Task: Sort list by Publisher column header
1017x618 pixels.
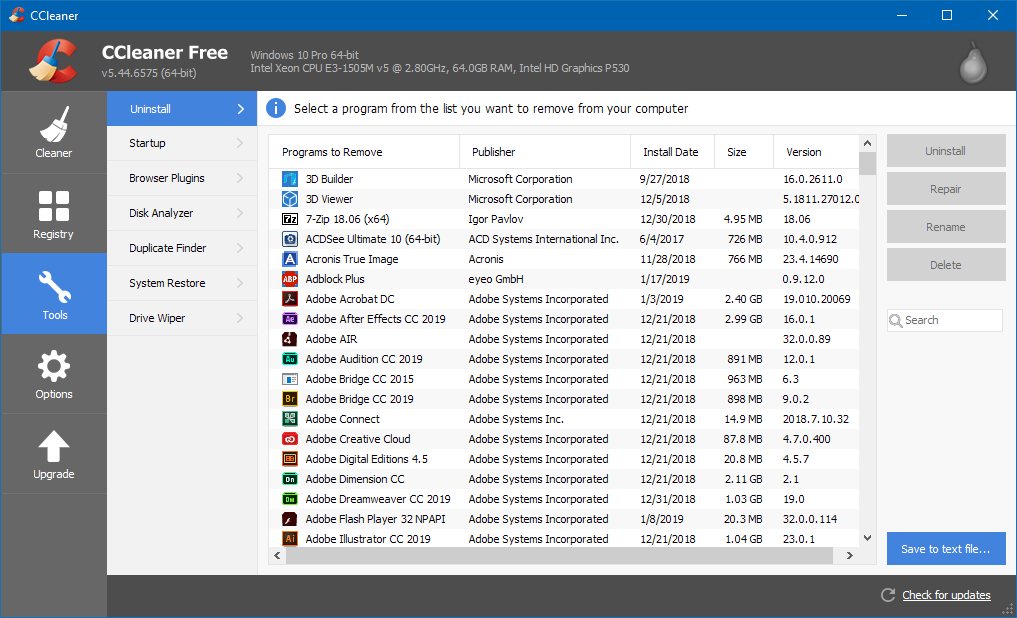Action: (545, 152)
